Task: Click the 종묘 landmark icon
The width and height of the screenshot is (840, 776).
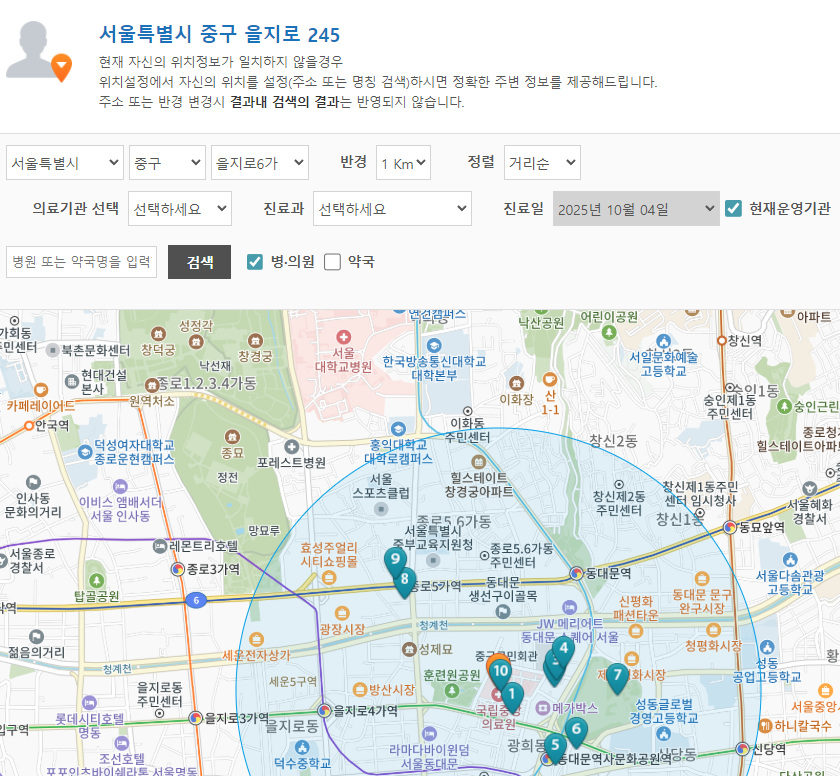Action: pos(232,436)
